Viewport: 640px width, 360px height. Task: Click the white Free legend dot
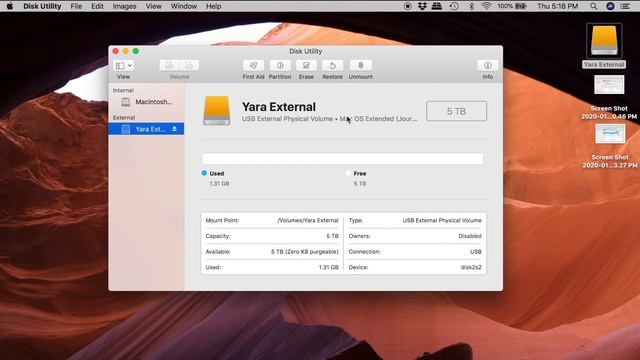[x=348, y=173]
